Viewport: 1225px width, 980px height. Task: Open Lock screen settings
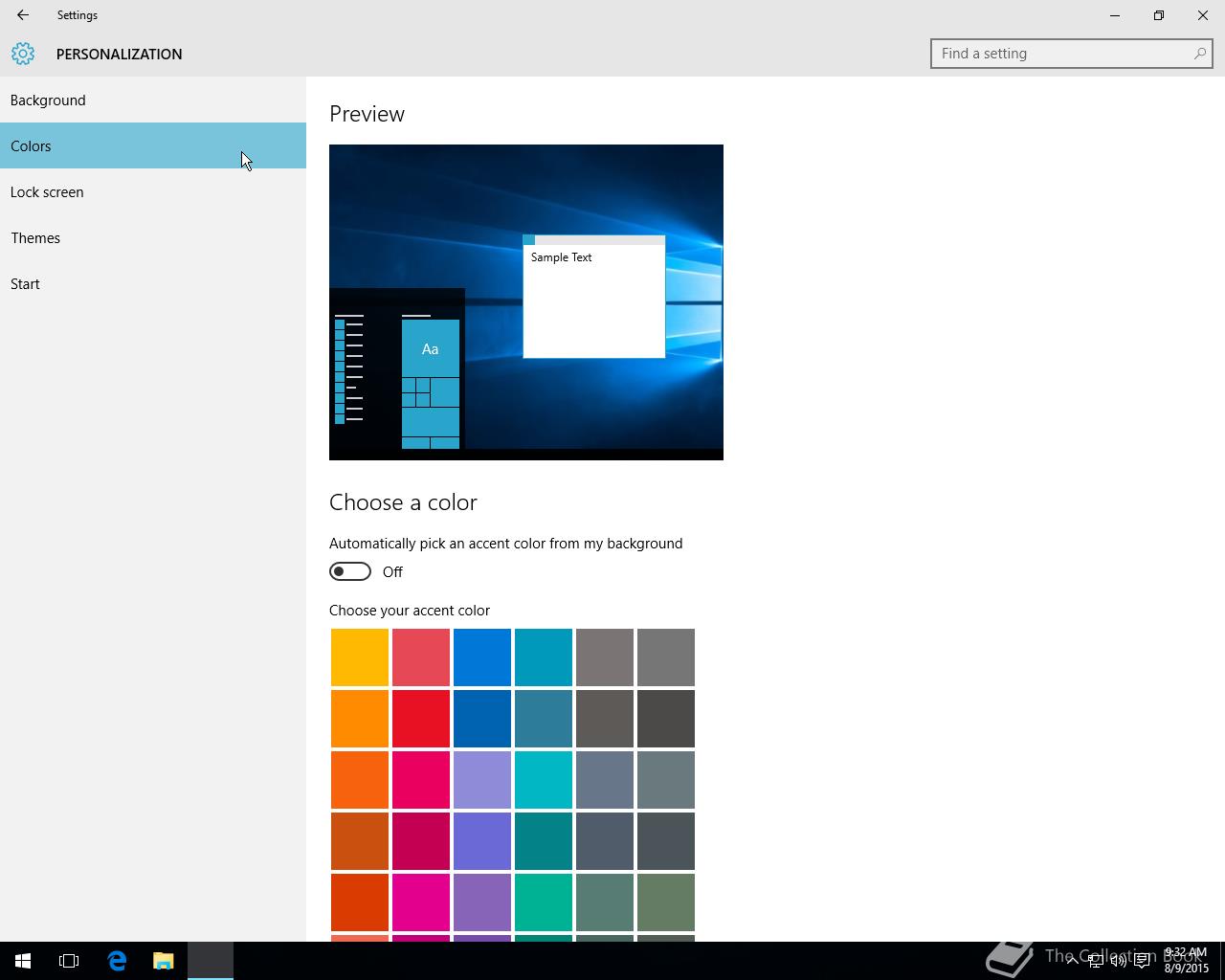(x=153, y=191)
